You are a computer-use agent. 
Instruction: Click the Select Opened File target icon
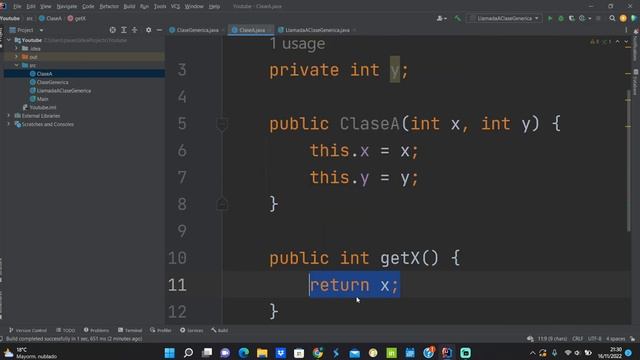click(112, 30)
